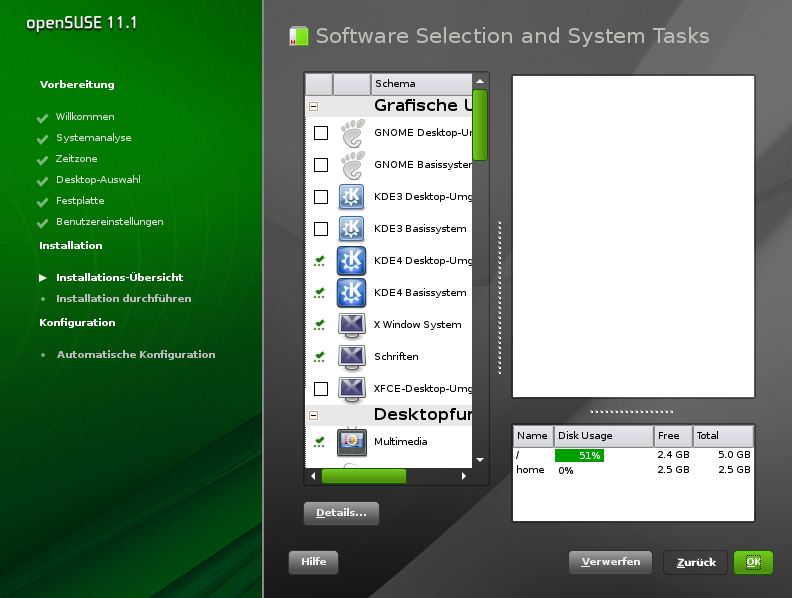Click the KDE3 Basissystem icon
792x598 pixels.
point(351,229)
